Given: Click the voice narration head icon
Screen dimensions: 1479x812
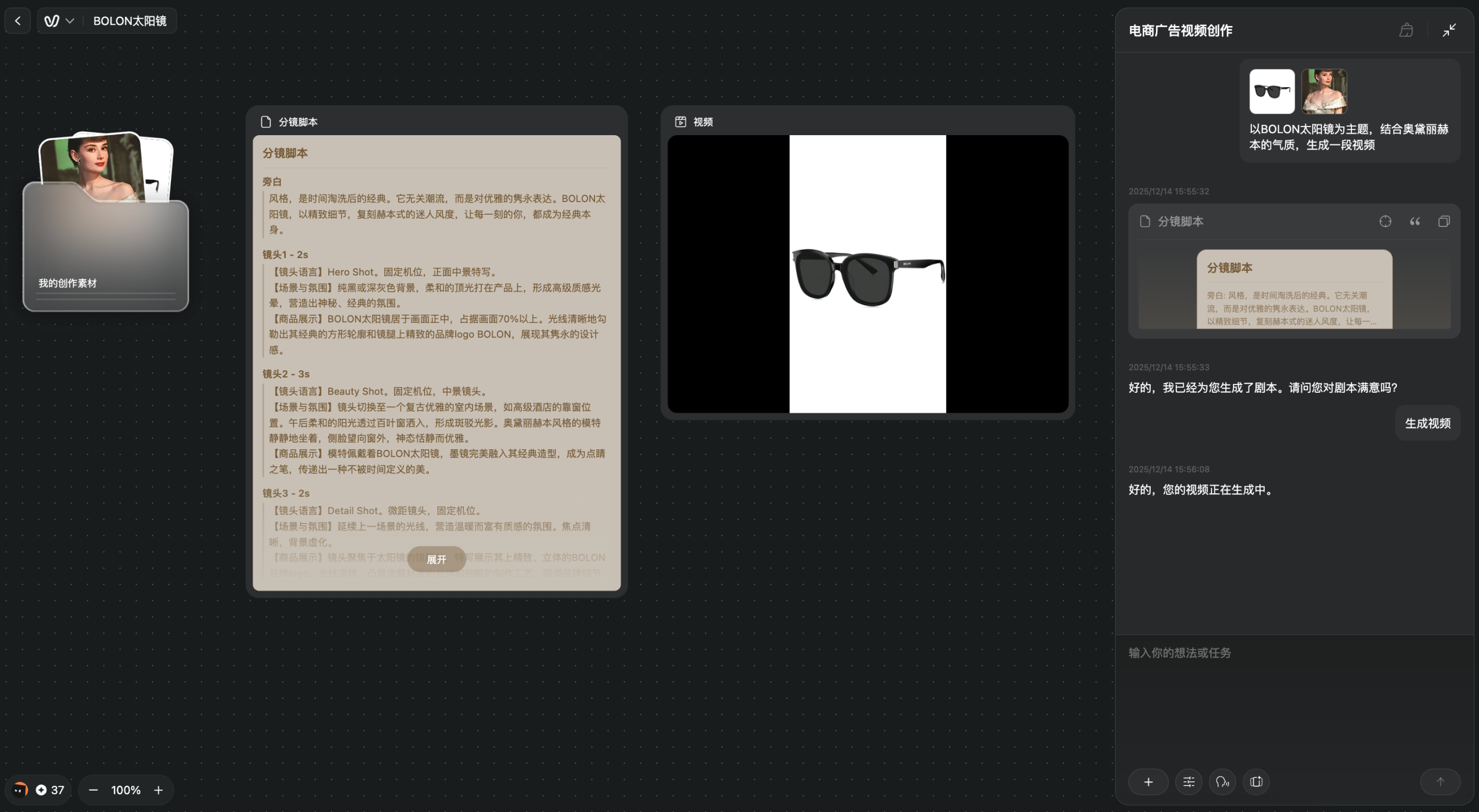Looking at the screenshot, I should [1222, 781].
